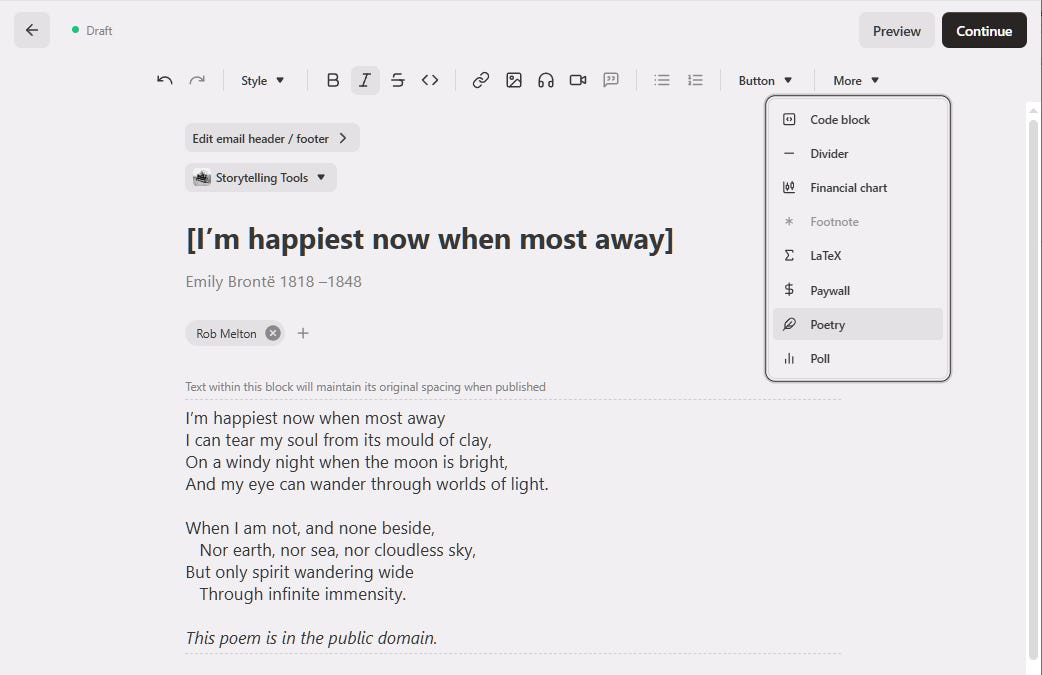Click the back arrow button
The height and width of the screenshot is (675, 1042).
(x=32, y=30)
